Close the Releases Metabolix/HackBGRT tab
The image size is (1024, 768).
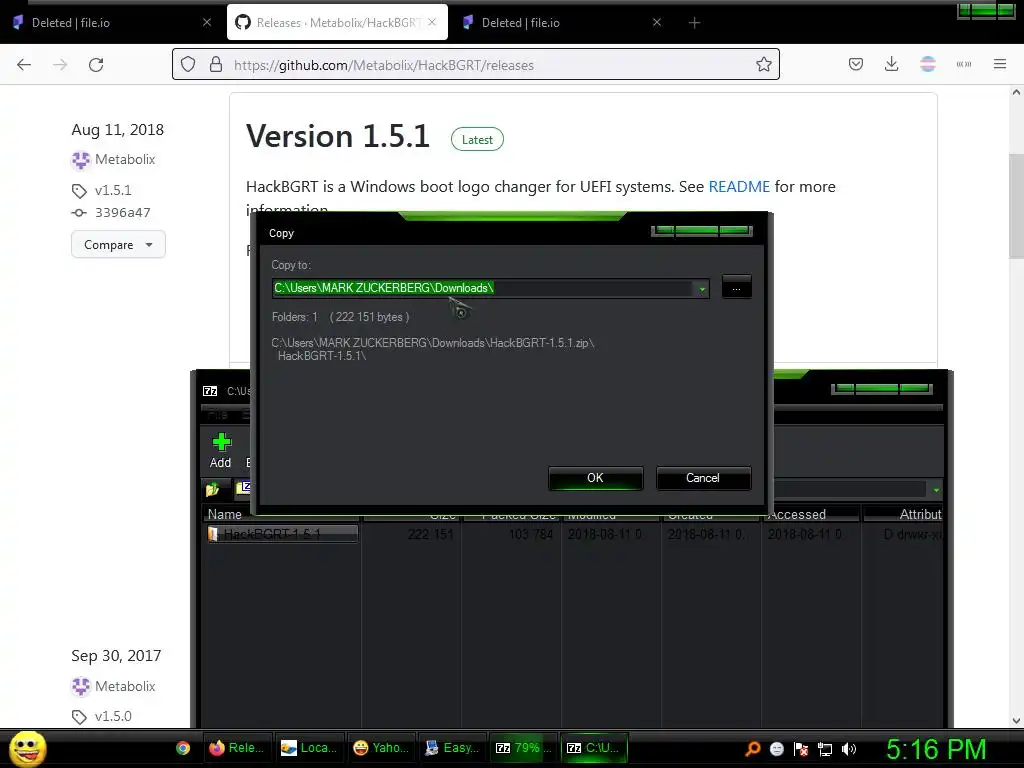pyautogui.click(x=432, y=22)
